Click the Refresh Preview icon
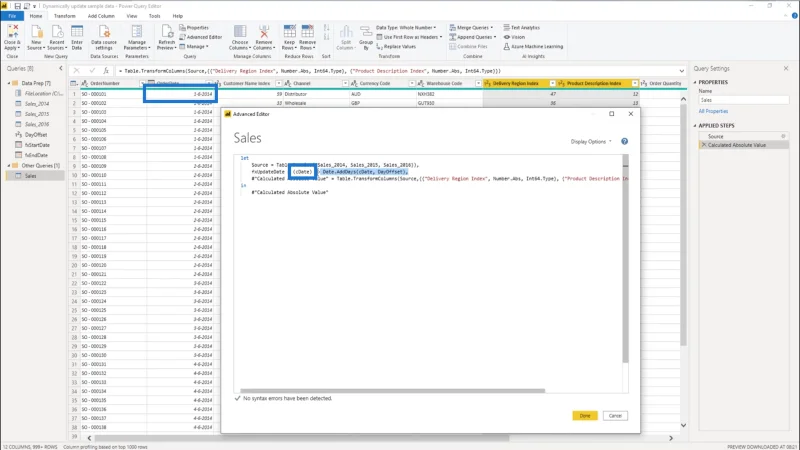800x450 pixels. (166, 37)
